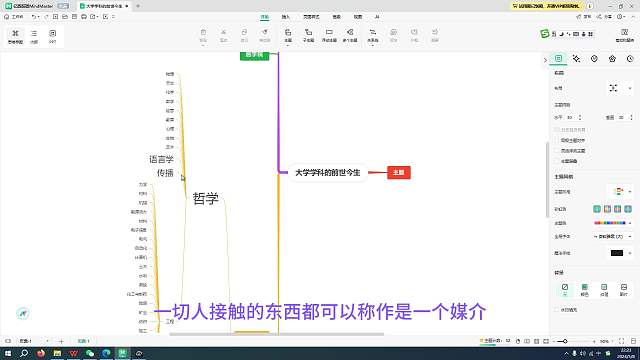Adjust the vertical spacing stepper
Screen dimensions: 640x360
click(631, 118)
